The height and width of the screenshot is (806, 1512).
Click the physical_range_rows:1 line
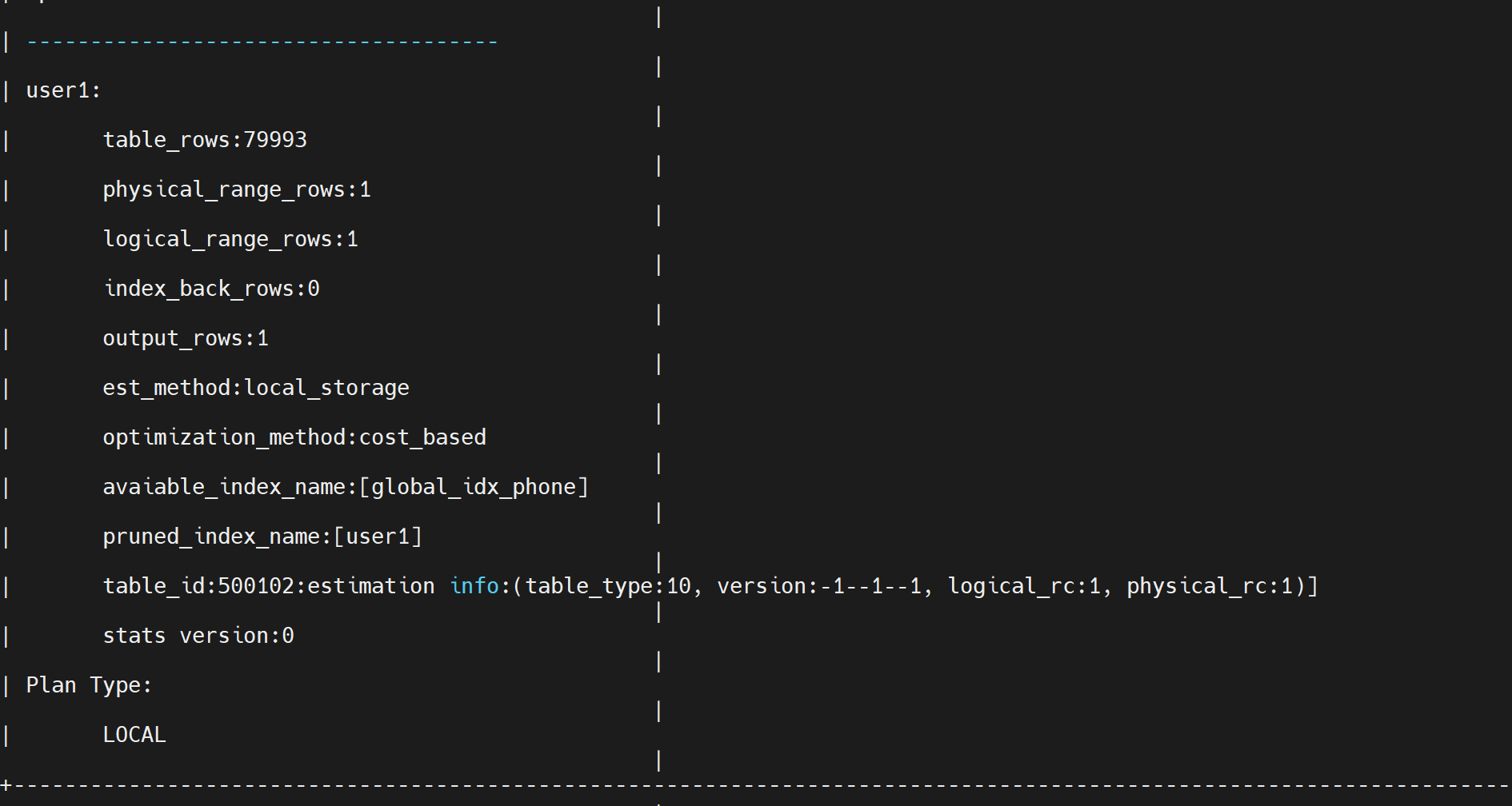click(x=237, y=190)
